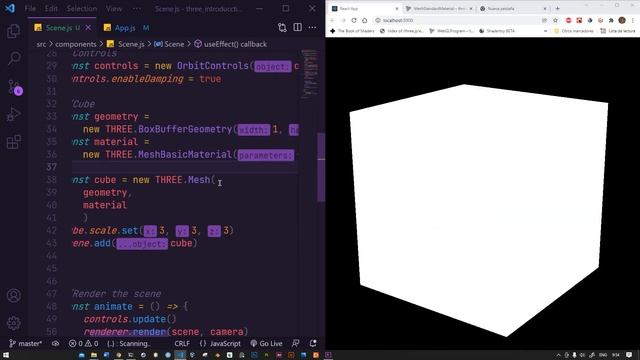Click the browser back arrow
Screen dimensions: 640x360
pyautogui.click(x=332, y=20)
